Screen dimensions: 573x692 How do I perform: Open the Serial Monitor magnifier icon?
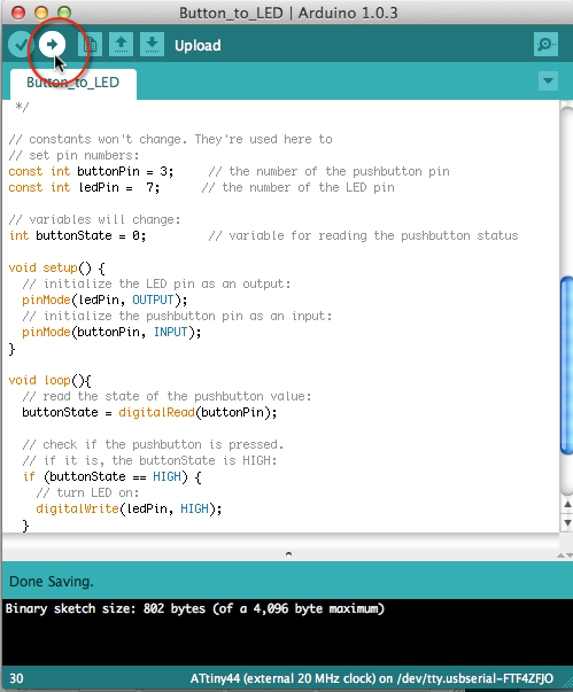pyautogui.click(x=546, y=44)
